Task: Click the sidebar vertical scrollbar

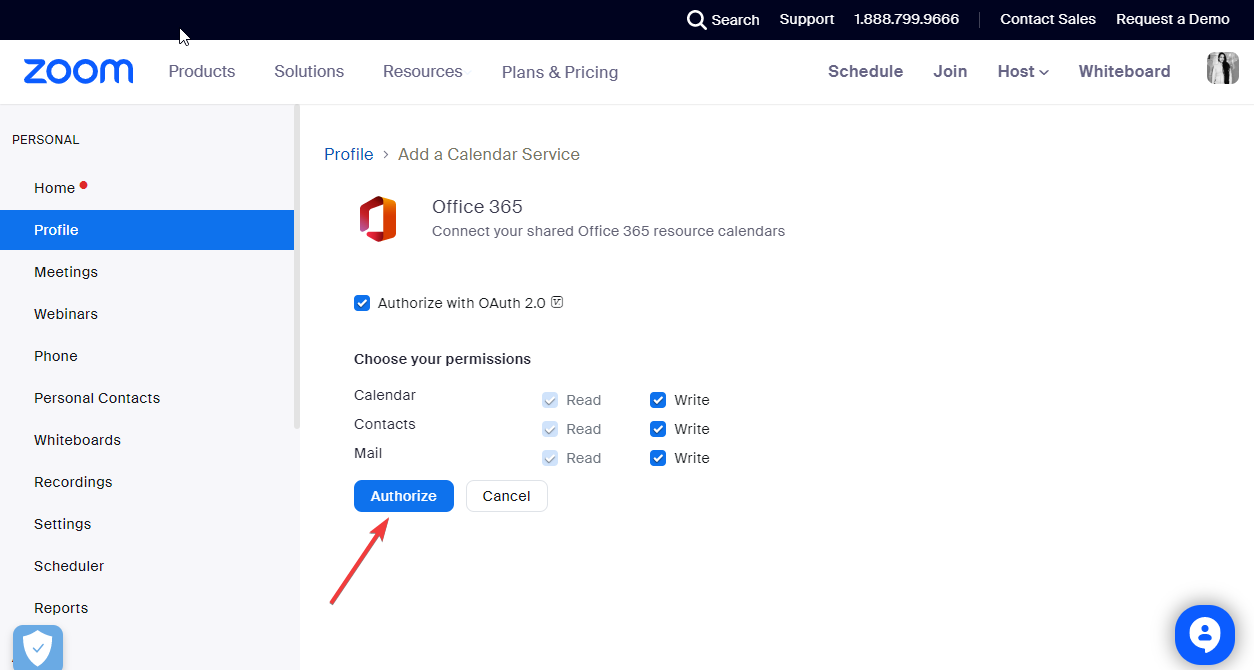Action: pyautogui.click(x=296, y=268)
